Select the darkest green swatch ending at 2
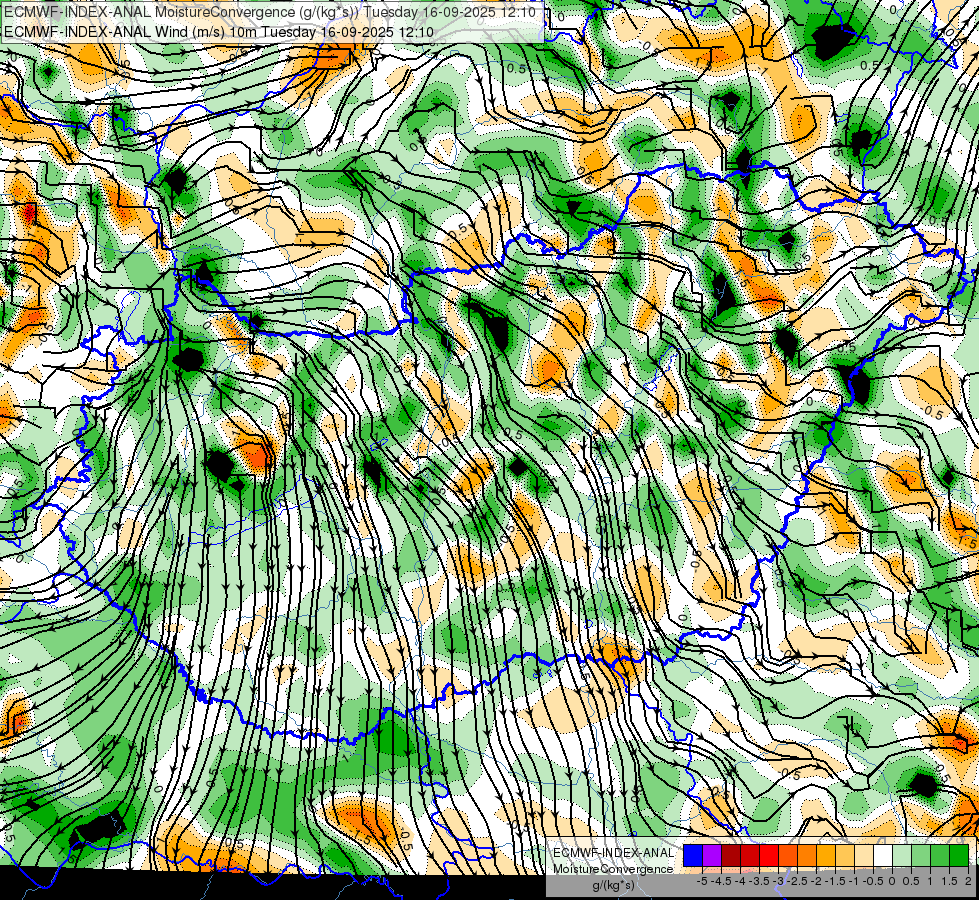 click(959, 856)
